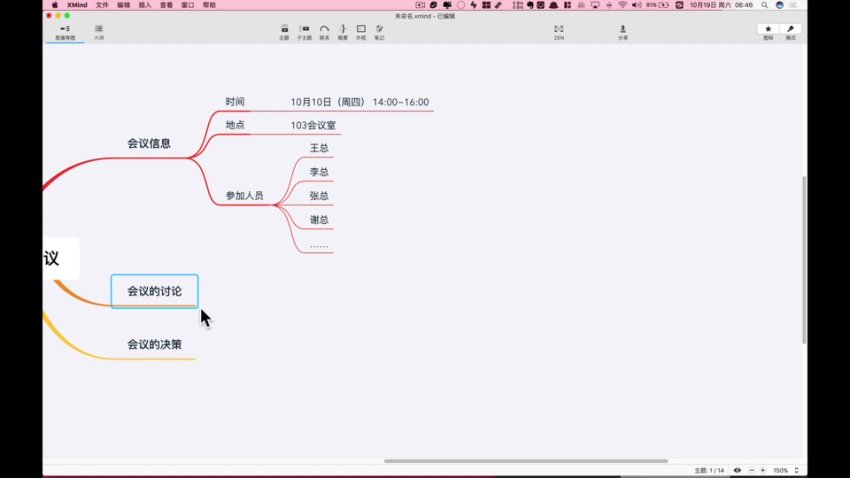This screenshot has width=850, height=478.
Task: Select the 会议的决策 topic node
Action: (x=154, y=344)
